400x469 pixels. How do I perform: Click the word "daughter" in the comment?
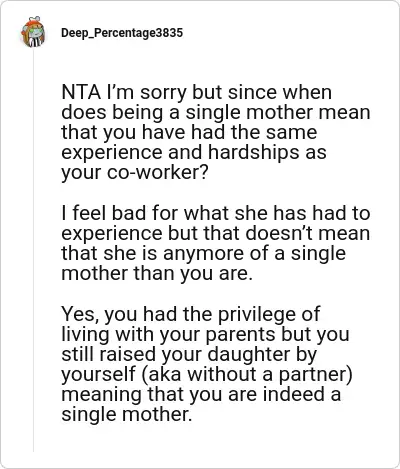249,354
